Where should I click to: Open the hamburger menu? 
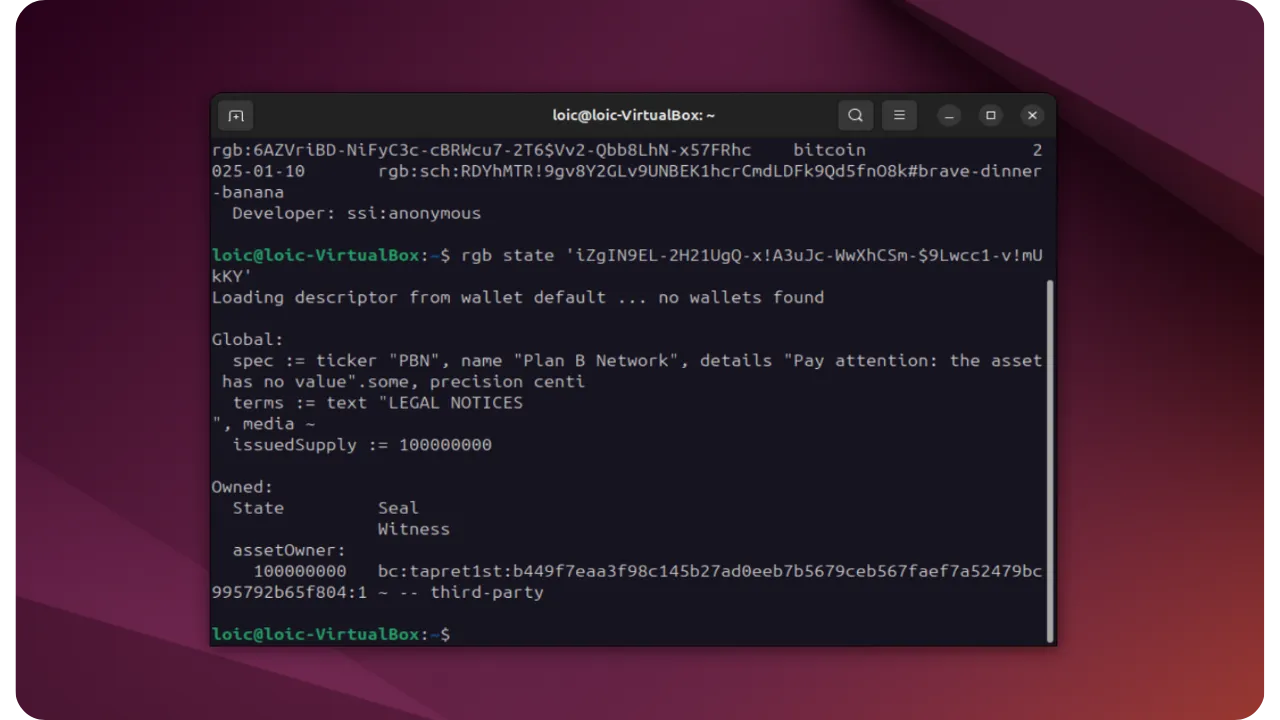(x=899, y=115)
